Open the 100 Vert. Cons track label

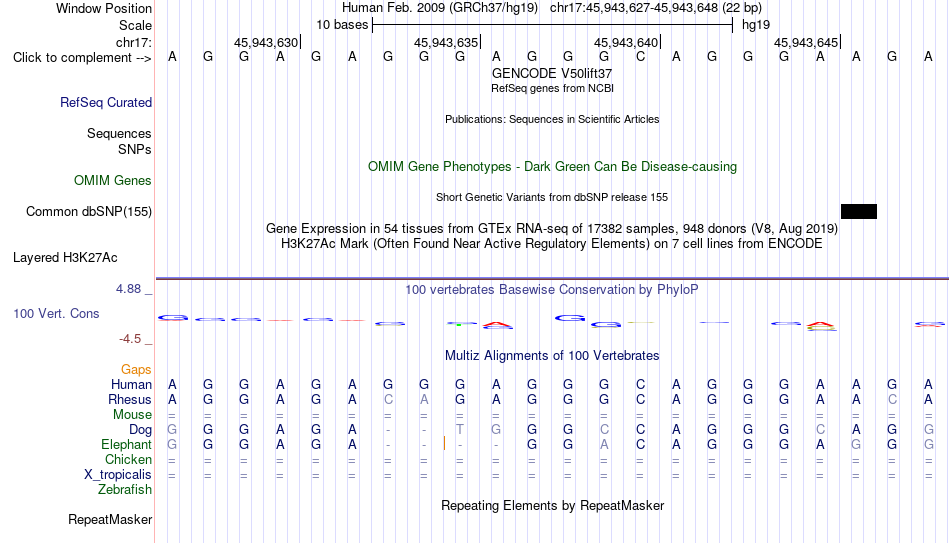(x=56, y=313)
